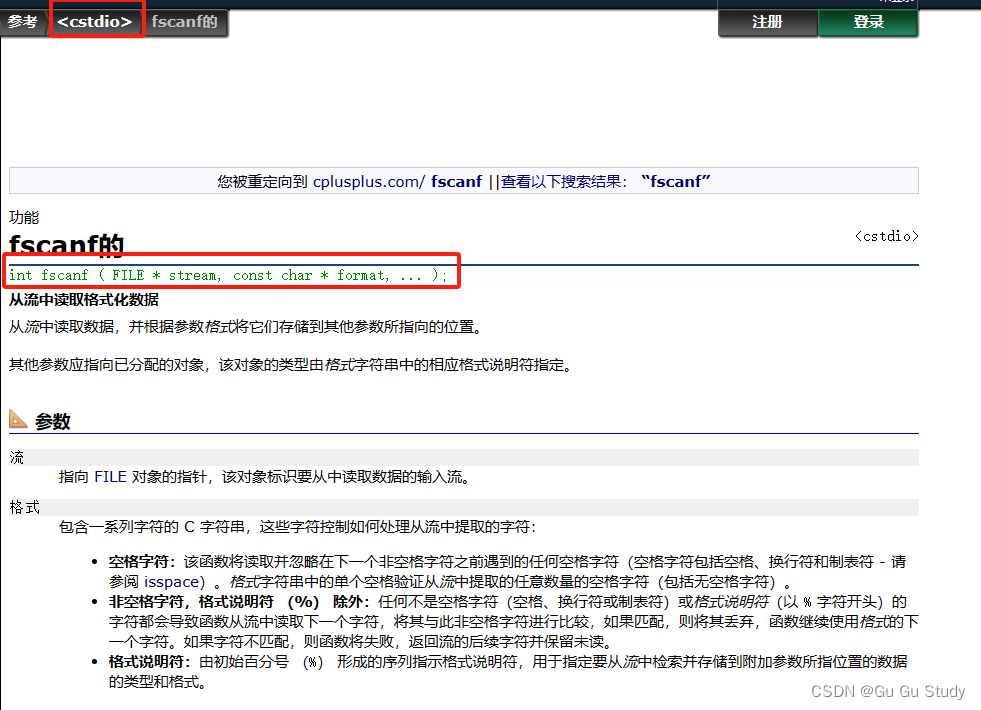Click the 参考 menu item

tap(22, 21)
